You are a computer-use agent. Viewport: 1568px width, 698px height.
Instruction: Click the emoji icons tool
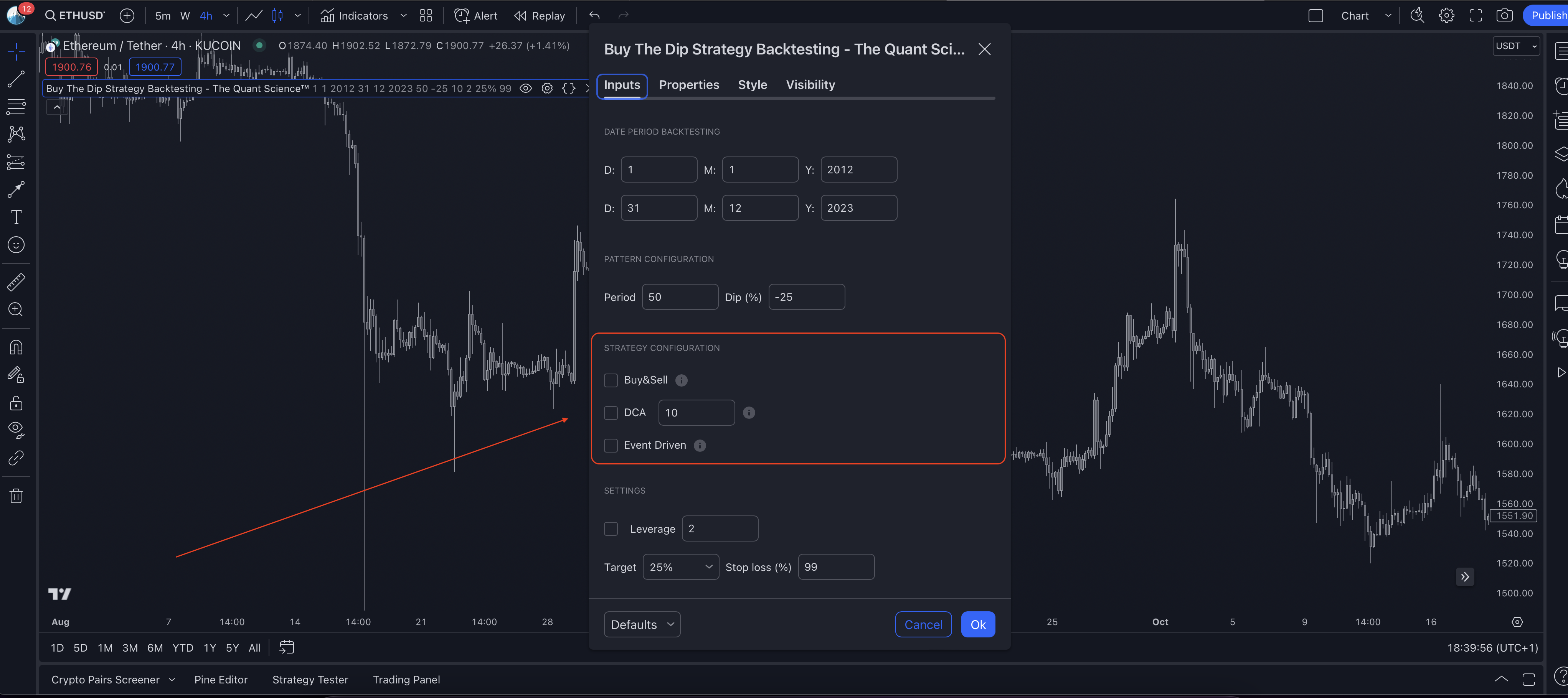17,245
